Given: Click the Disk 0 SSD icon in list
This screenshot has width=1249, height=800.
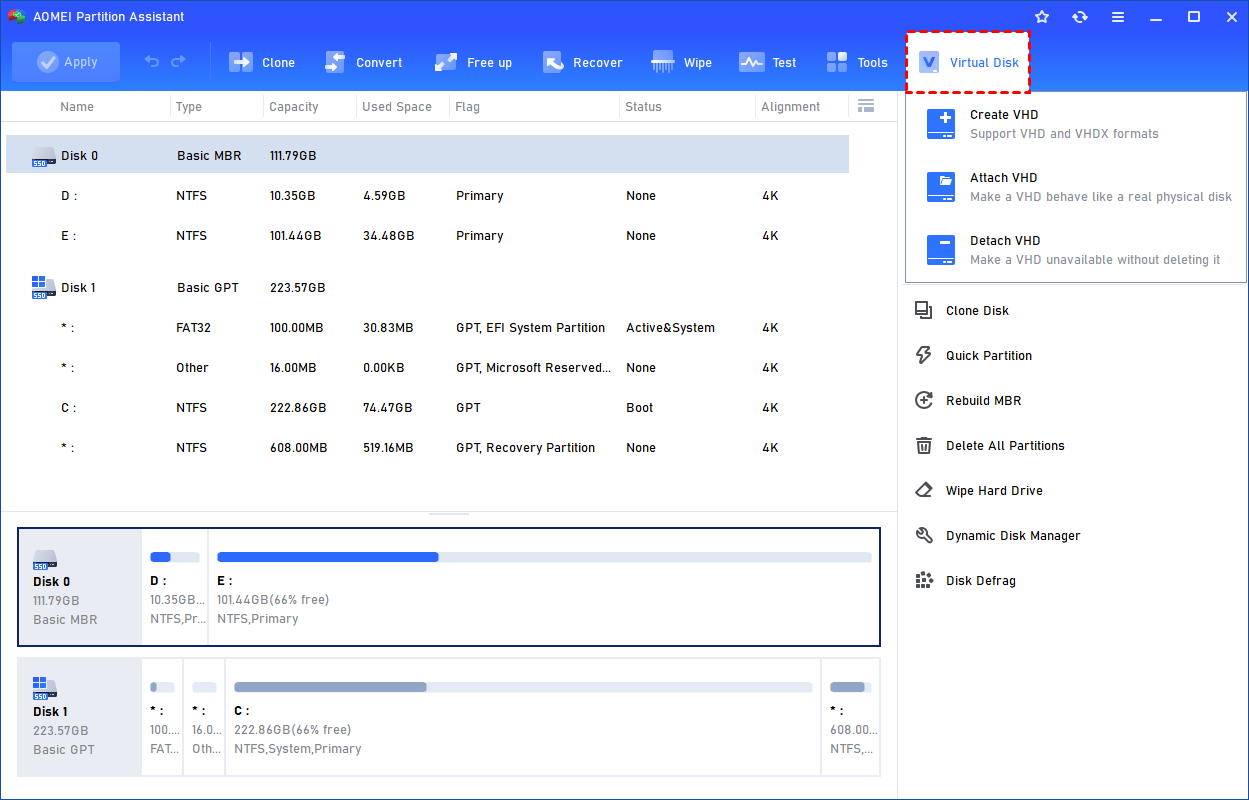Looking at the screenshot, I should pos(44,156).
